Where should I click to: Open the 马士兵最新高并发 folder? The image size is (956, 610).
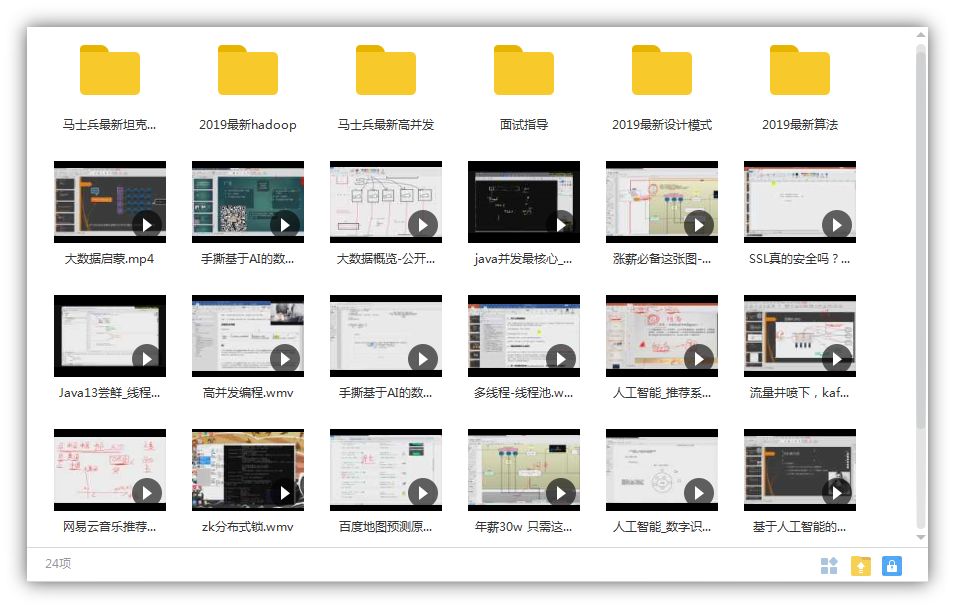385,70
